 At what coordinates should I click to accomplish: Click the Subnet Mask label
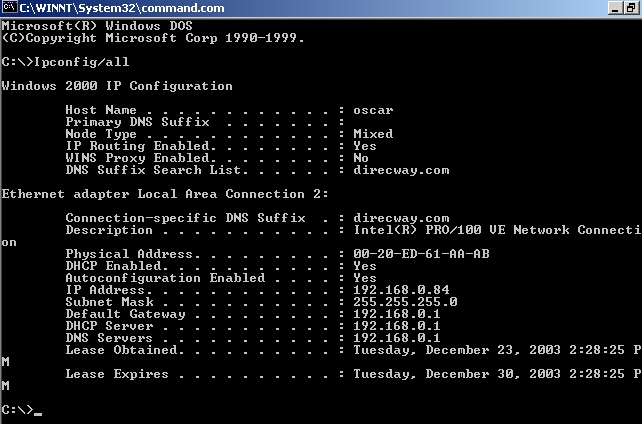[x=109, y=302]
